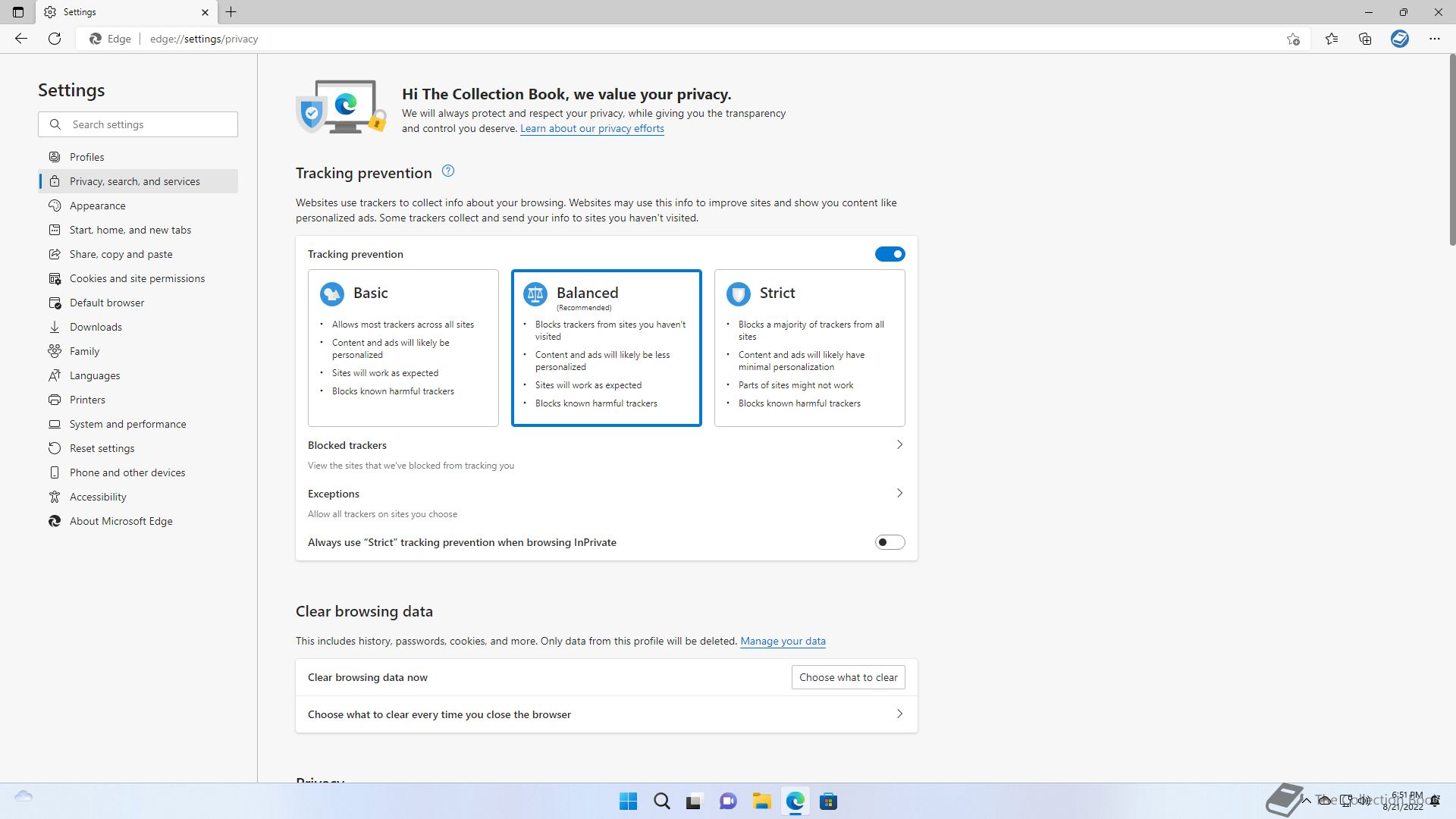
Task: Go to Default browser settings
Action: pos(138,303)
